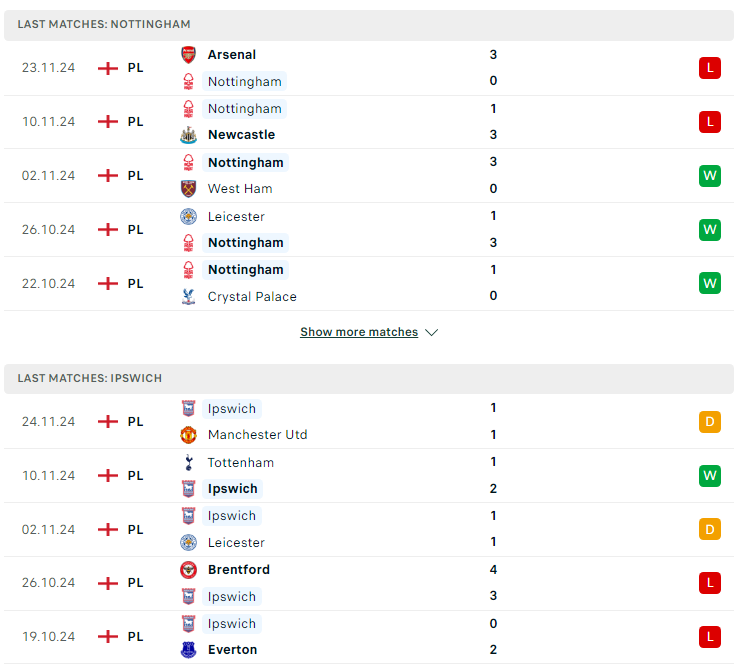The image size is (744, 664).
Task: Click the Arsenal club crest icon
Action: pos(188,55)
